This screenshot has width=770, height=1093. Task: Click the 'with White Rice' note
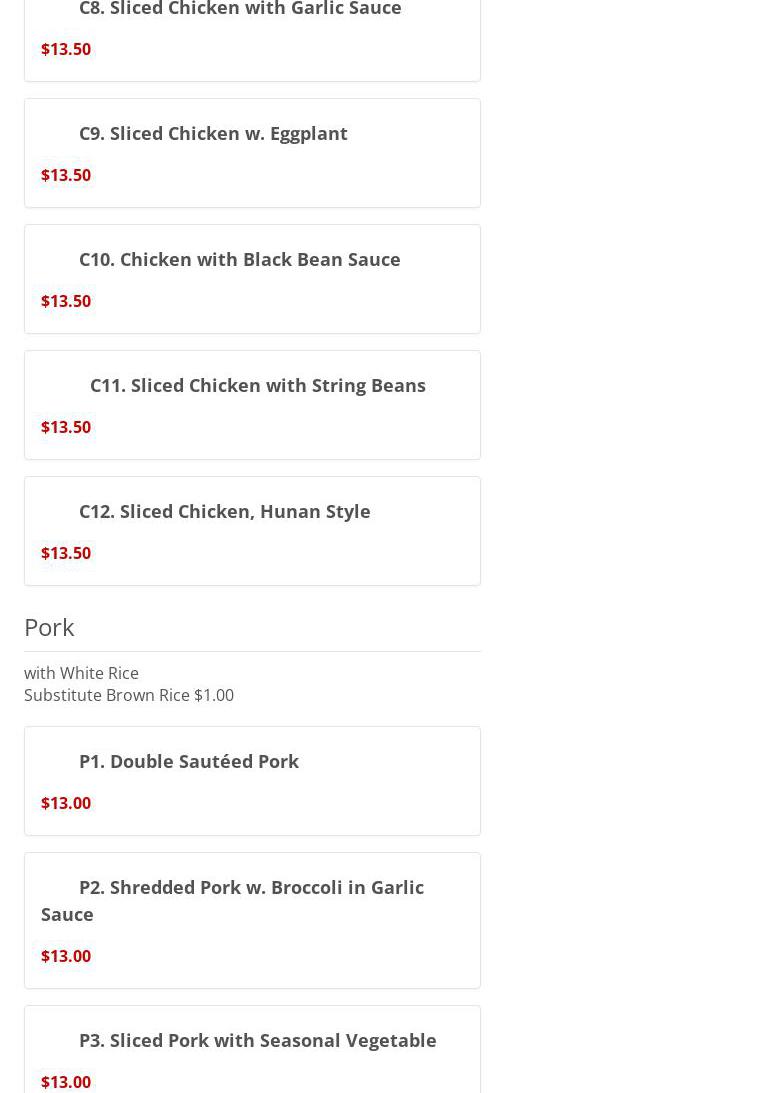[81, 673]
